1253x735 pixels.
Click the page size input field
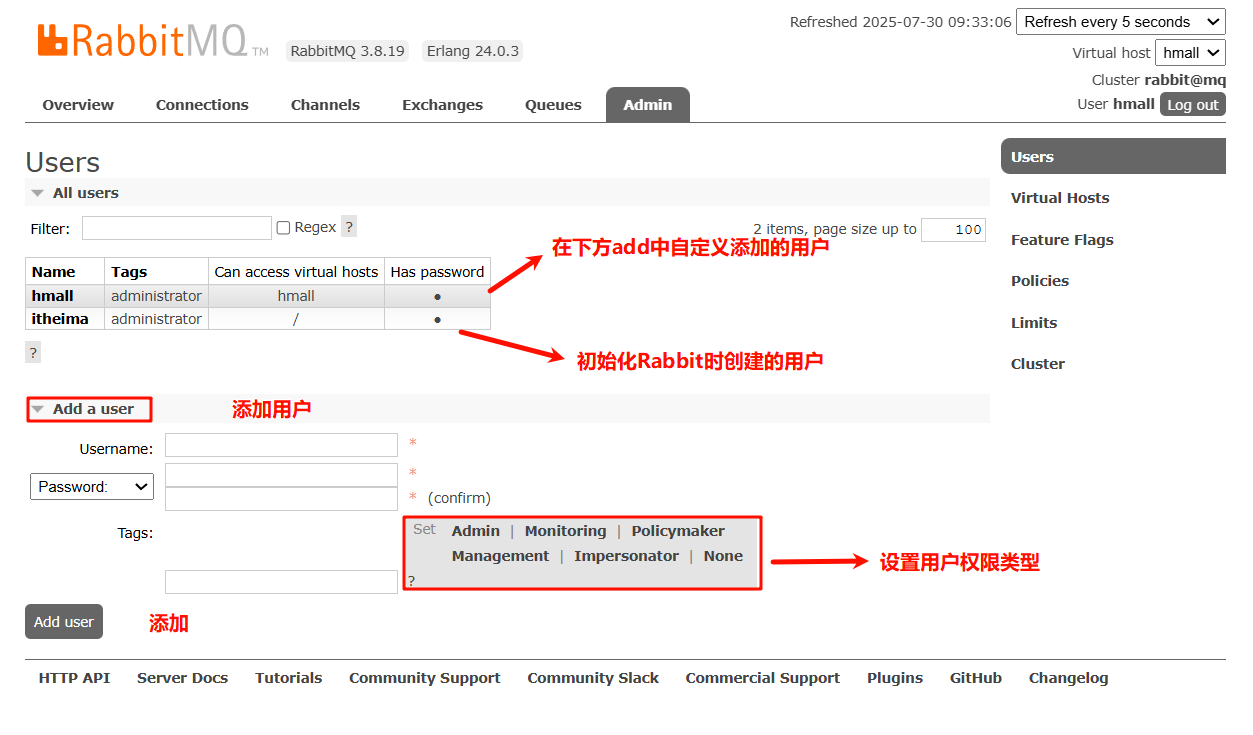953,230
